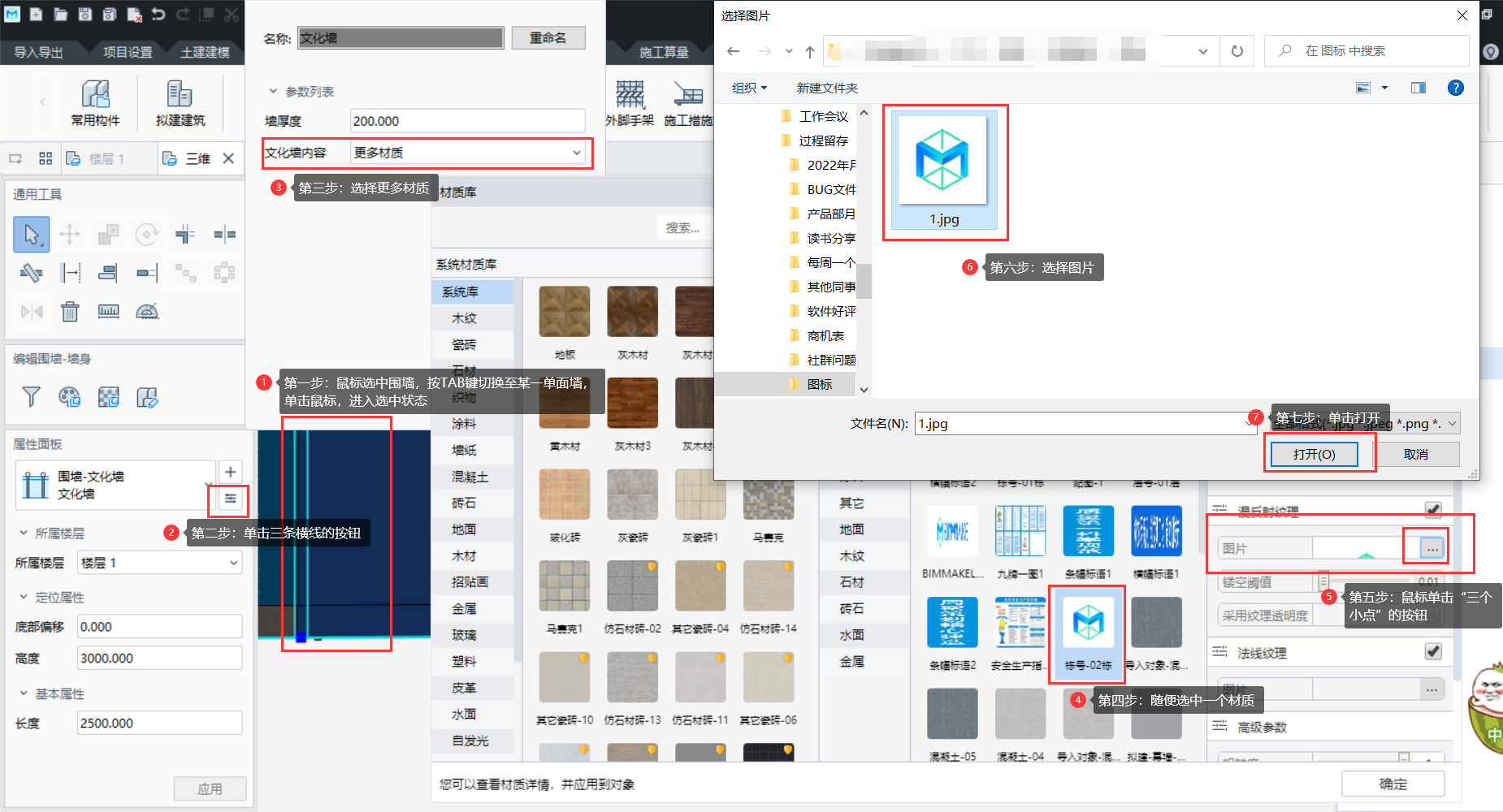Click the checkerboard texture icon under 编辑围墙-墙身
This screenshot has height=812, width=1503.
108,396
